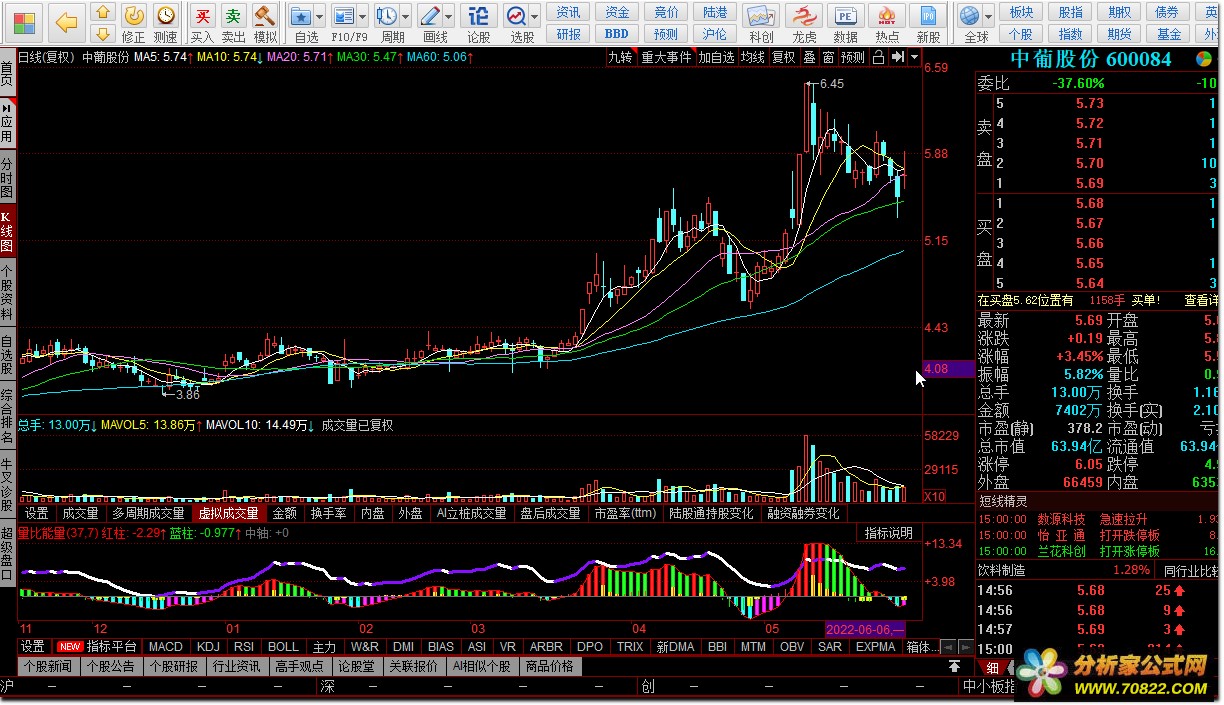This screenshot has width=1224, height=705.
Task: Select the BOLL indicator tab
Action: pos(283,647)
